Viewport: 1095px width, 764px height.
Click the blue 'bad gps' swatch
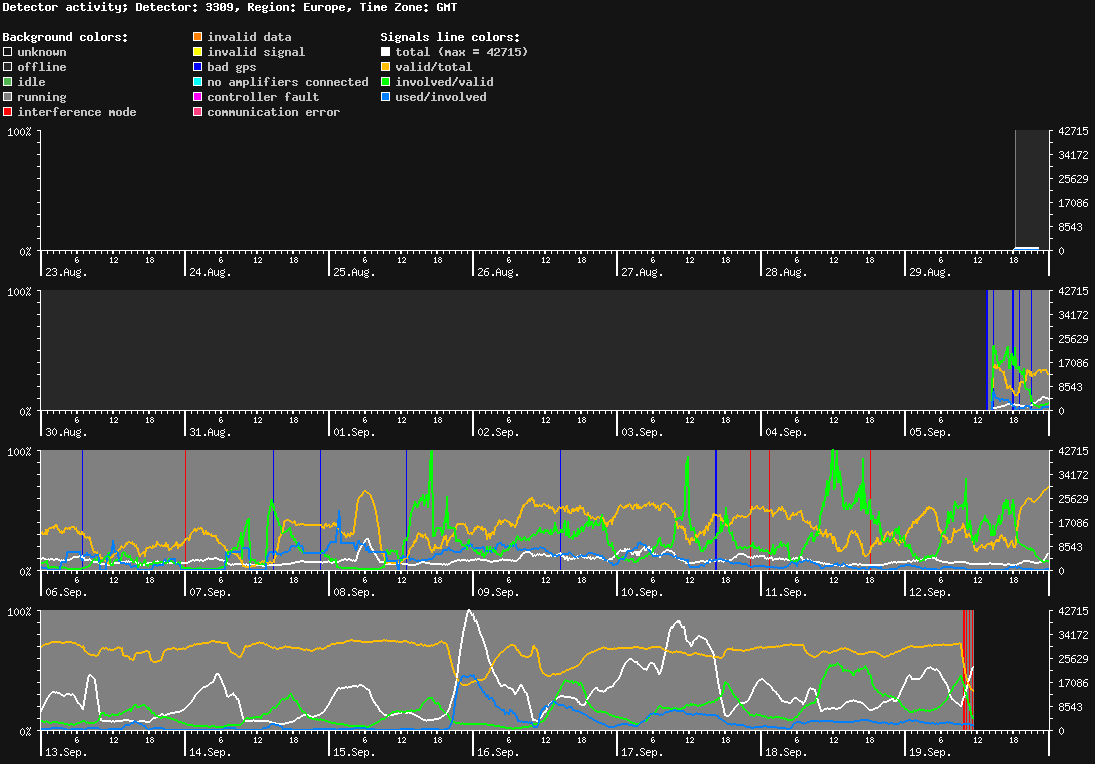click(x=198, y=67)
